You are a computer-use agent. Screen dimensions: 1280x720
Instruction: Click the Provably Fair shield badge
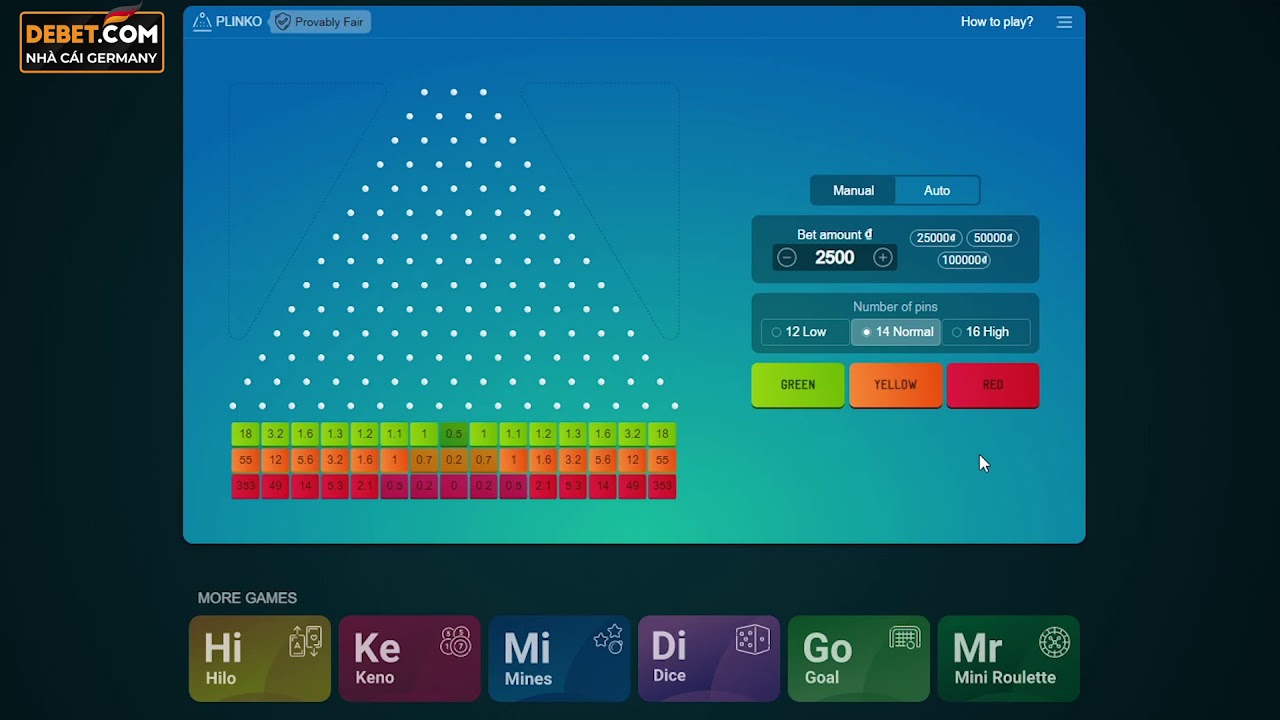(320, 22)
